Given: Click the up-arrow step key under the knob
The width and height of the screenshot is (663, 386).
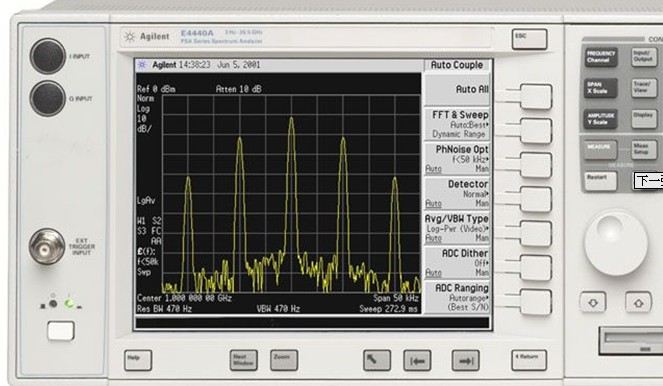Looking at the screenshot, I should click(638, 302).
